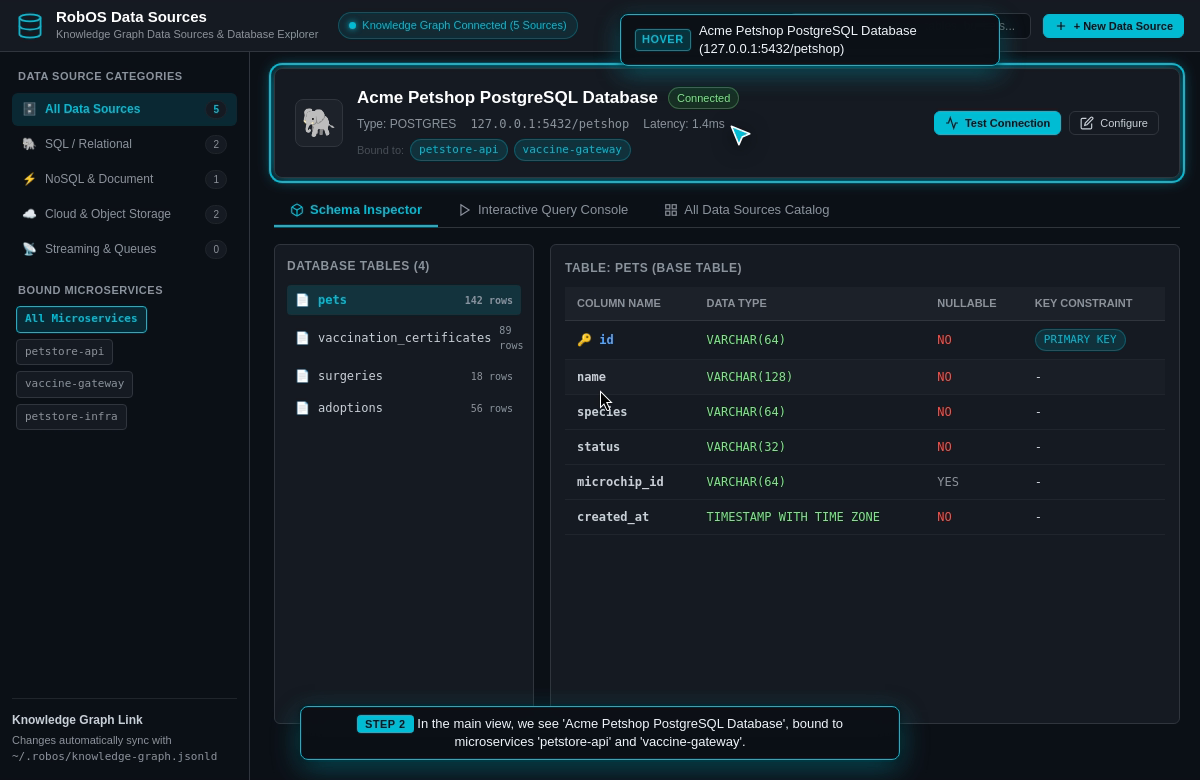Select the surgeries table row
Image resolution: width=1200 pixels, height=780 pixels.
pos(404,376)
